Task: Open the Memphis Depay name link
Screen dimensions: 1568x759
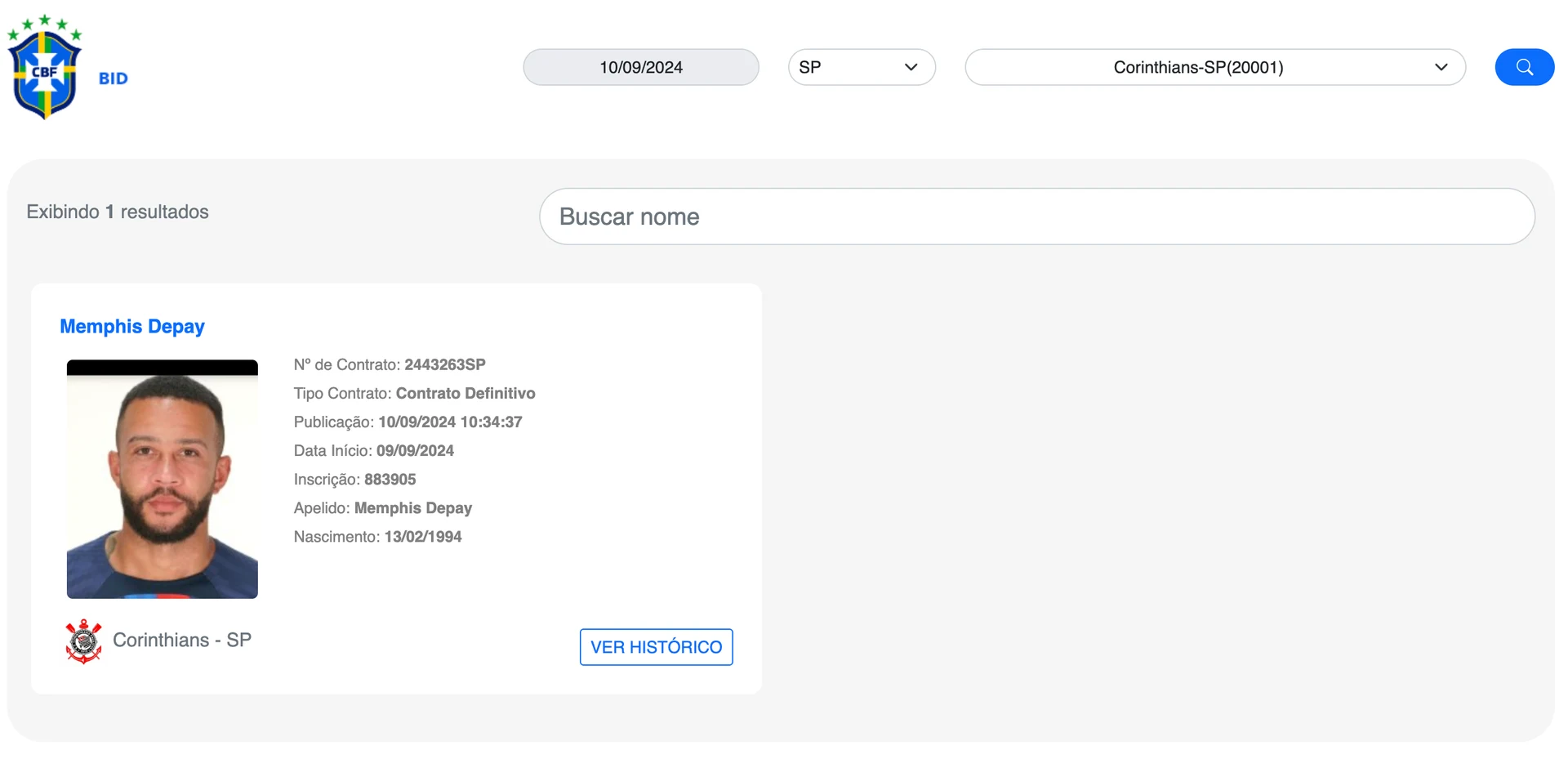Action: pos(132,326)
